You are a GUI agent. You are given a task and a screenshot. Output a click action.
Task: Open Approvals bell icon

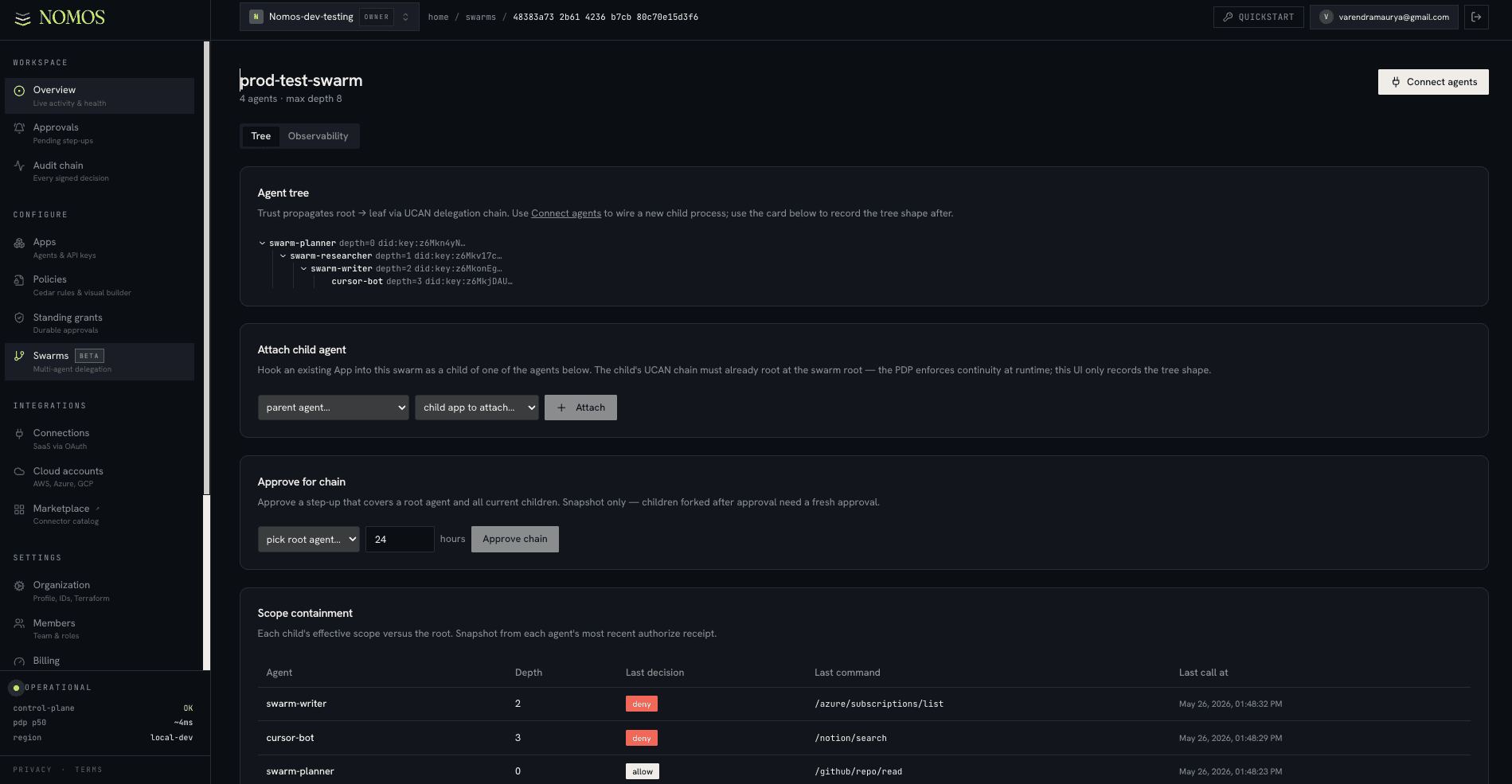pyautogui.click(x=19, y=128)
